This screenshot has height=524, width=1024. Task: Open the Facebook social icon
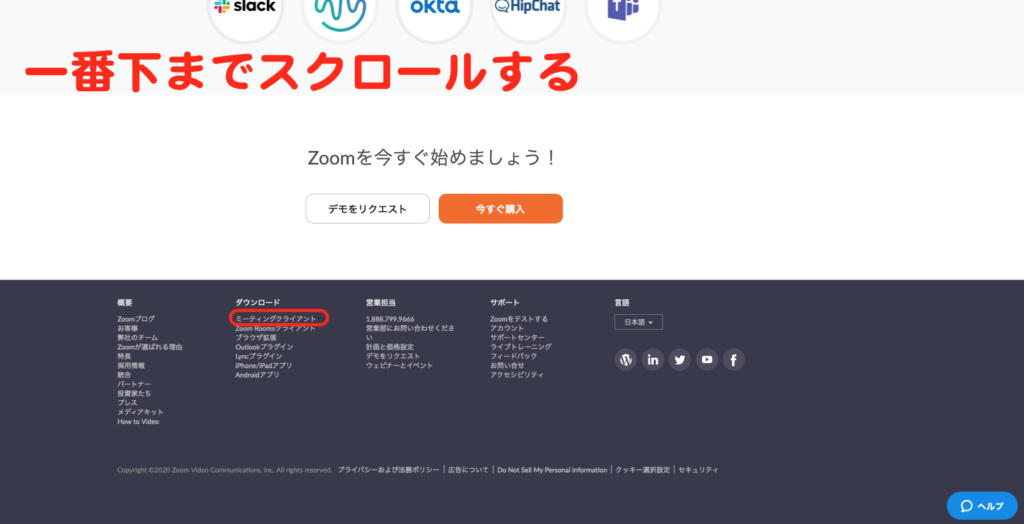(x=733, y=359)
